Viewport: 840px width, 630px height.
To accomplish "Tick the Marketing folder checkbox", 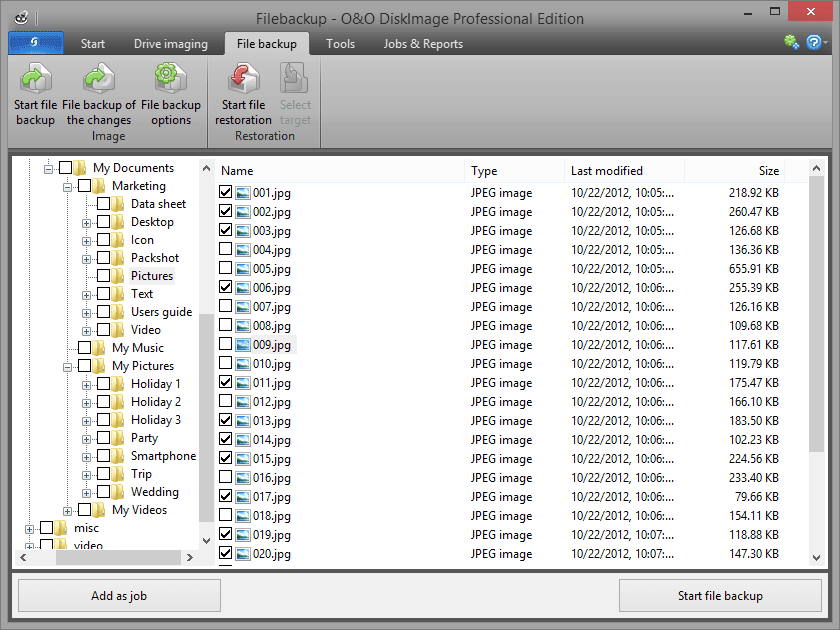I will 85,186.
